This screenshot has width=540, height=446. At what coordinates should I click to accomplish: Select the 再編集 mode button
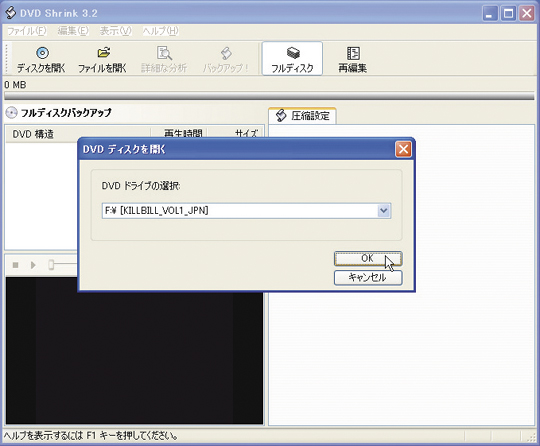[x=353, y=59]
